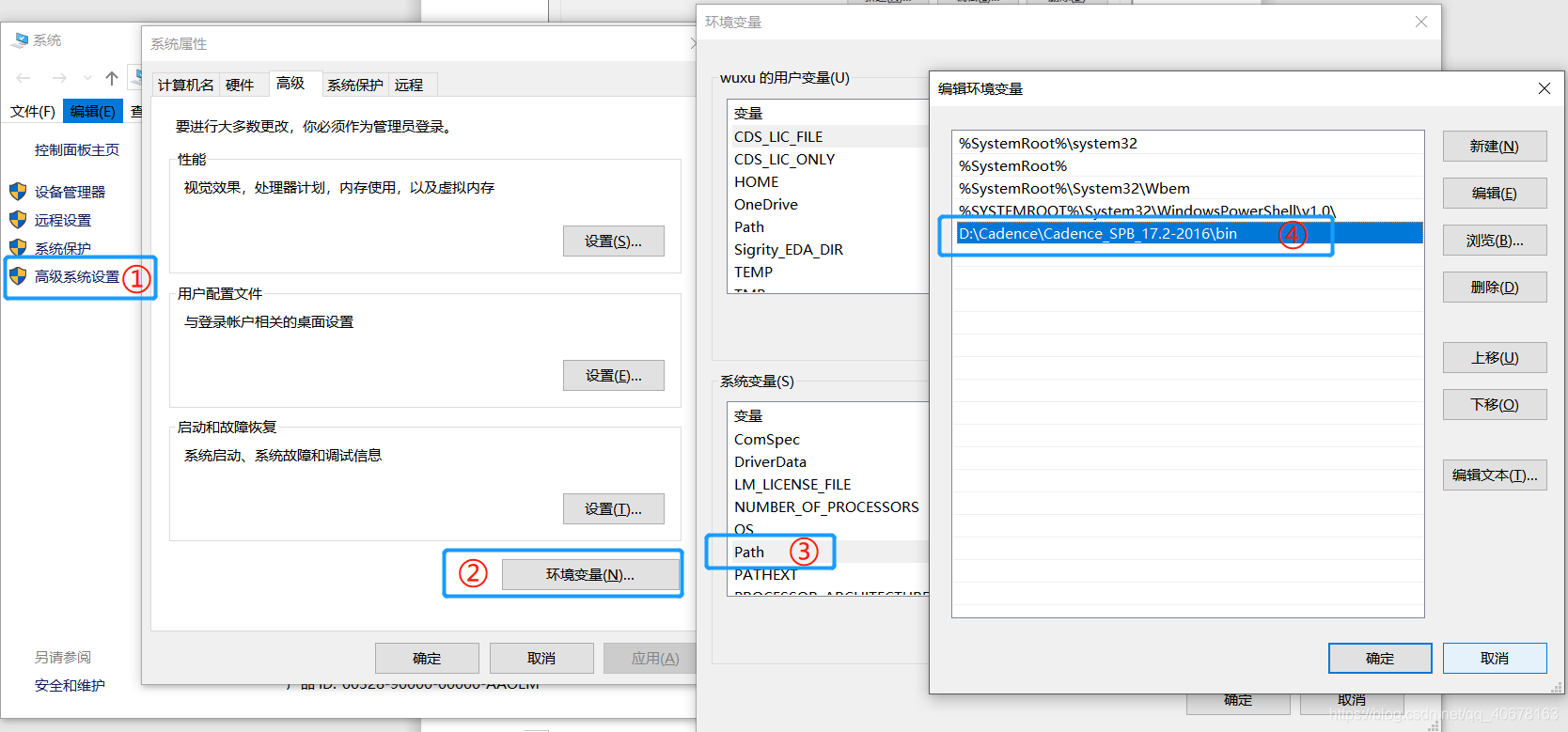Screen dimensions: 1568x732
Task: Click 删除(D) button
Action: pos(1495,288)
